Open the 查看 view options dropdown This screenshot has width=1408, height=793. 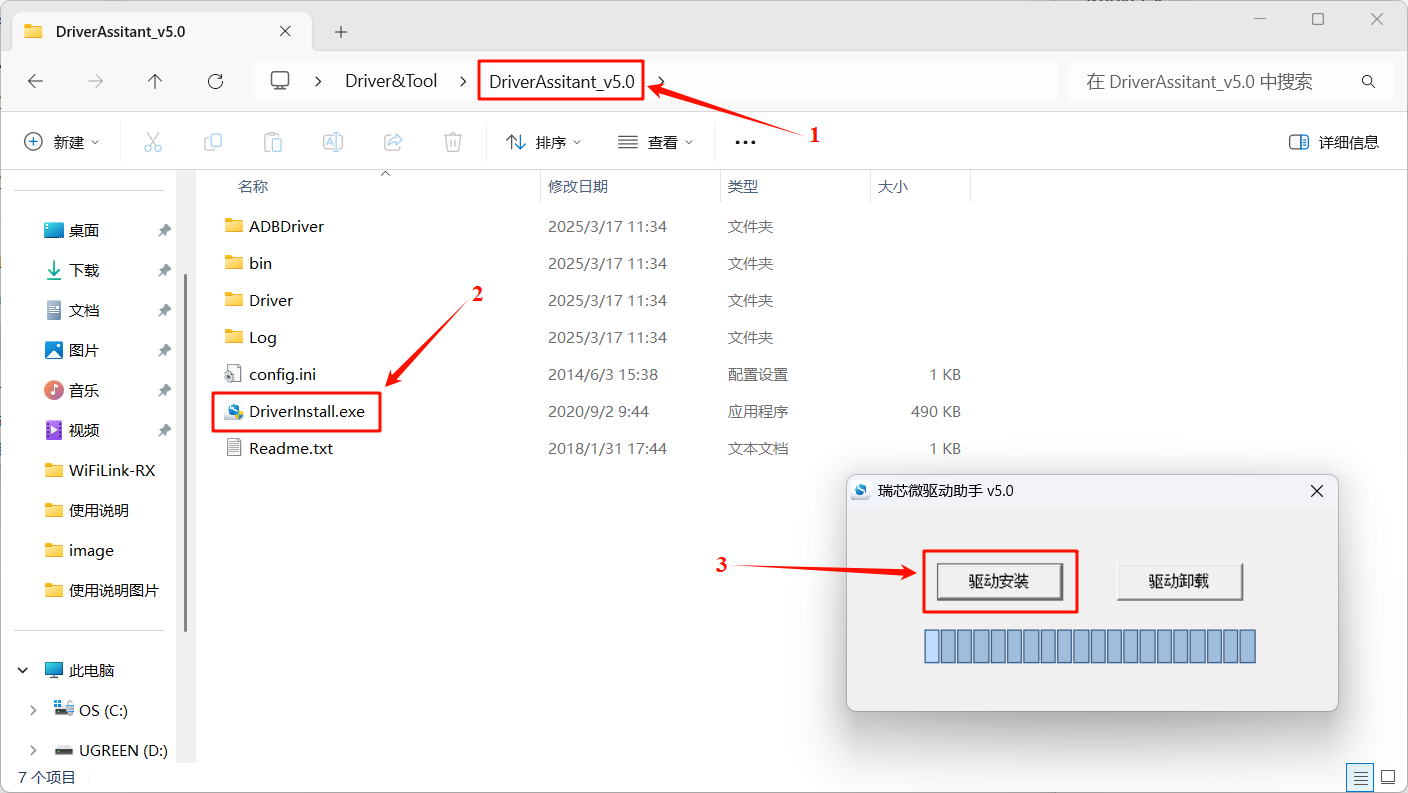click(x=655, y=141)
